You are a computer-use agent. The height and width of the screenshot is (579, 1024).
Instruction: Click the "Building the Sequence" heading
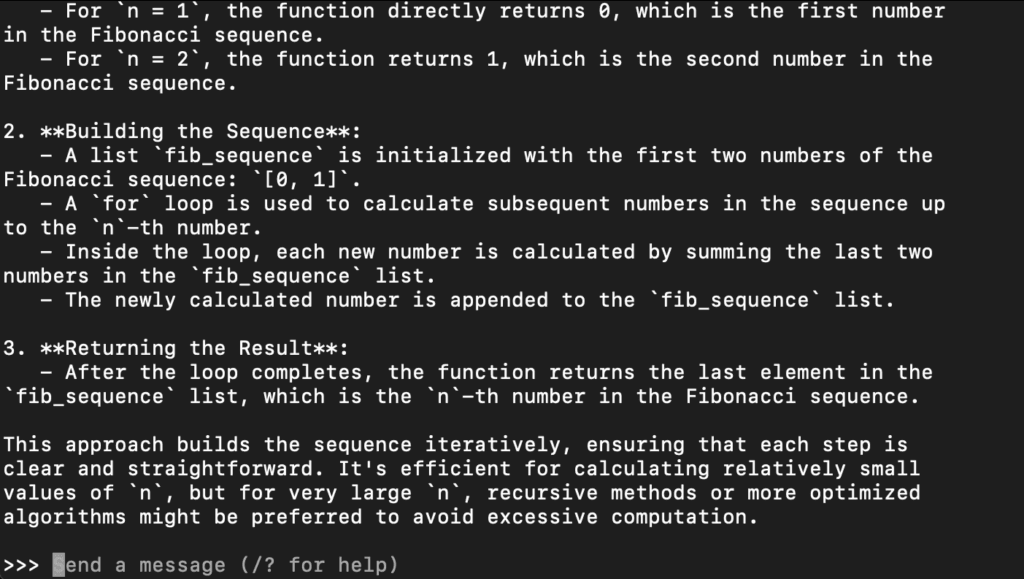coord(193,132)
